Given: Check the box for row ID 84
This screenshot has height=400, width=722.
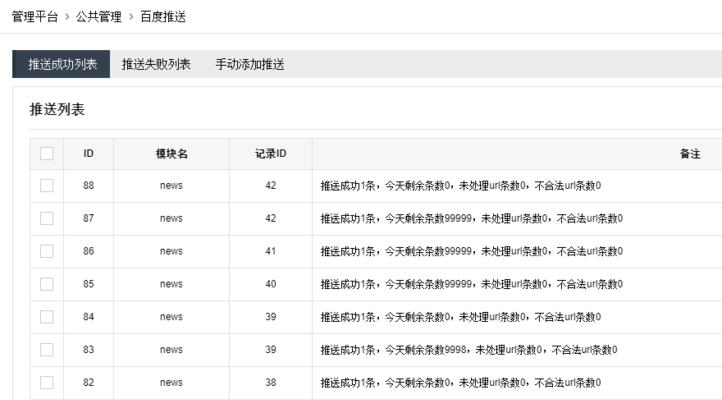Looking at the screenshot, I should (x=47, y=317).
